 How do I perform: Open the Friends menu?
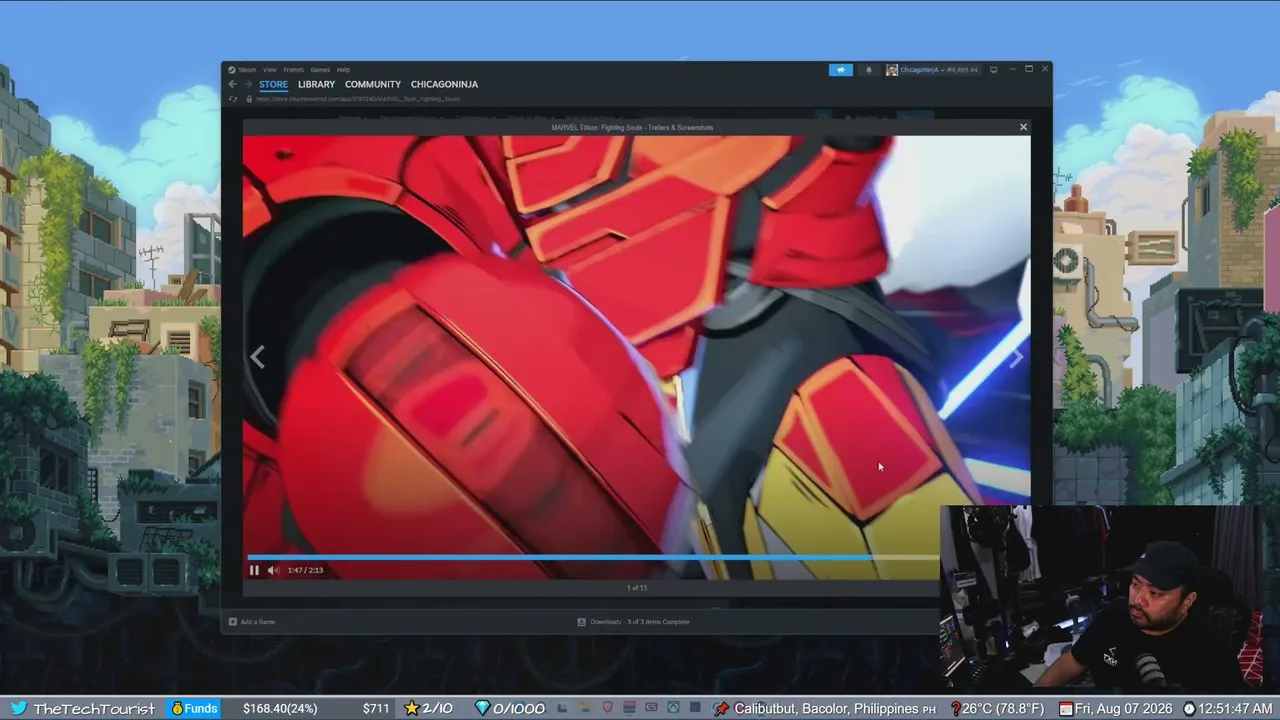pos(293,70)
